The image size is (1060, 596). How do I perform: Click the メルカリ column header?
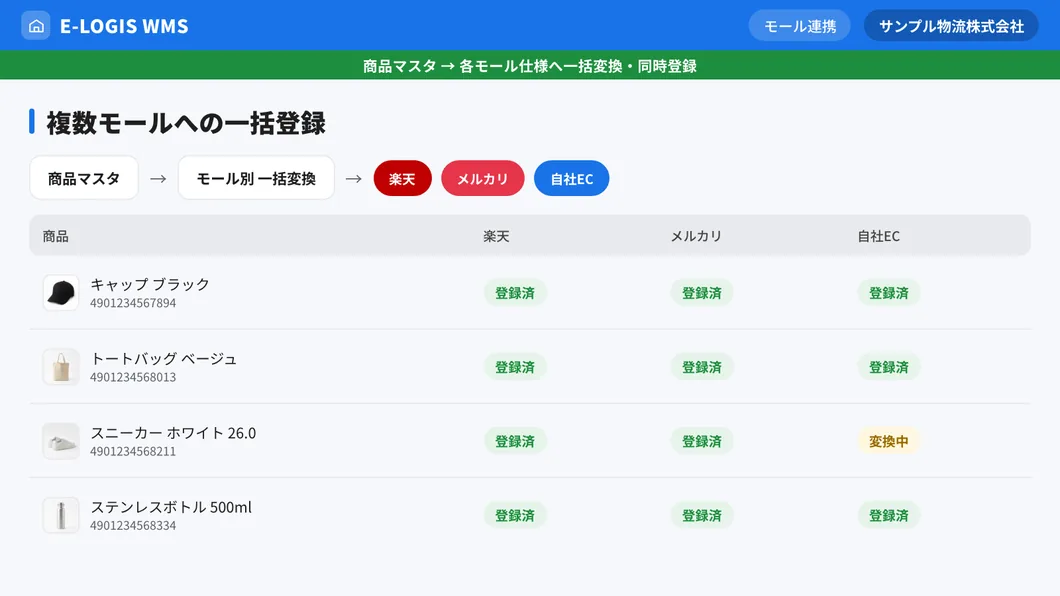coord(696,237)
